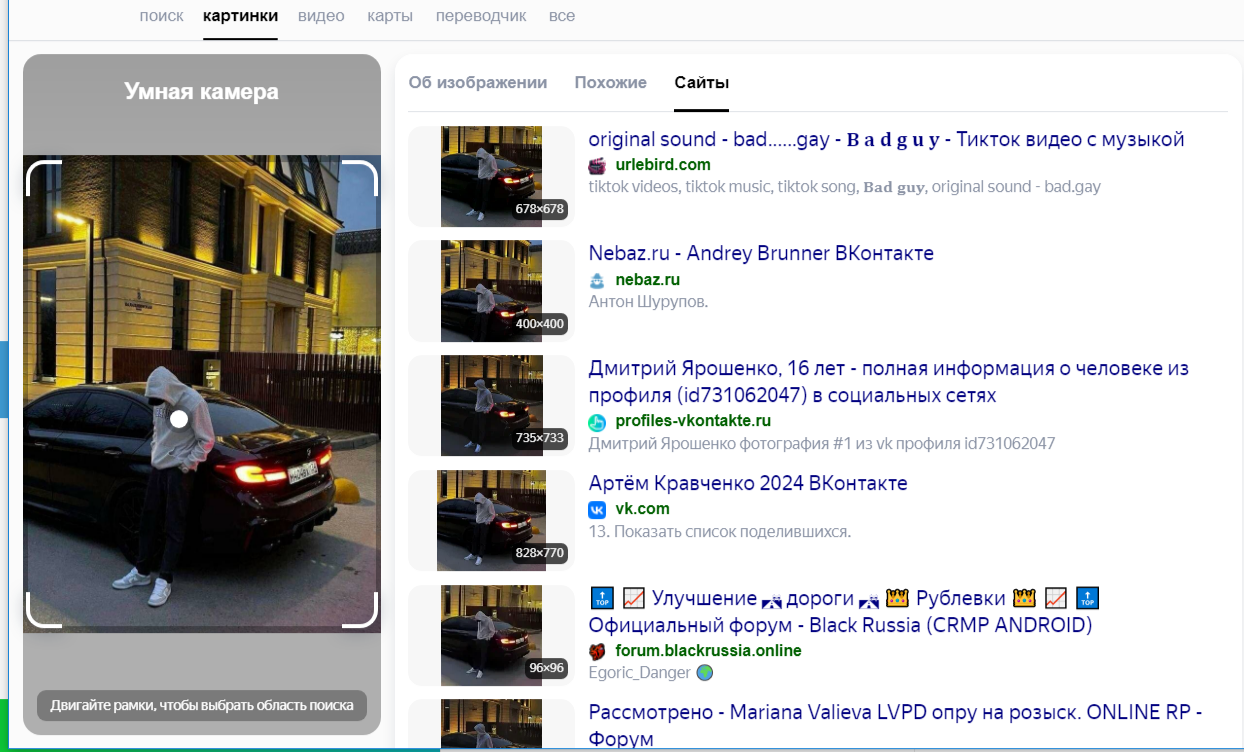1244x752 pixels.
Task: Switch to the переводчик section
Action: pos(481,16)
